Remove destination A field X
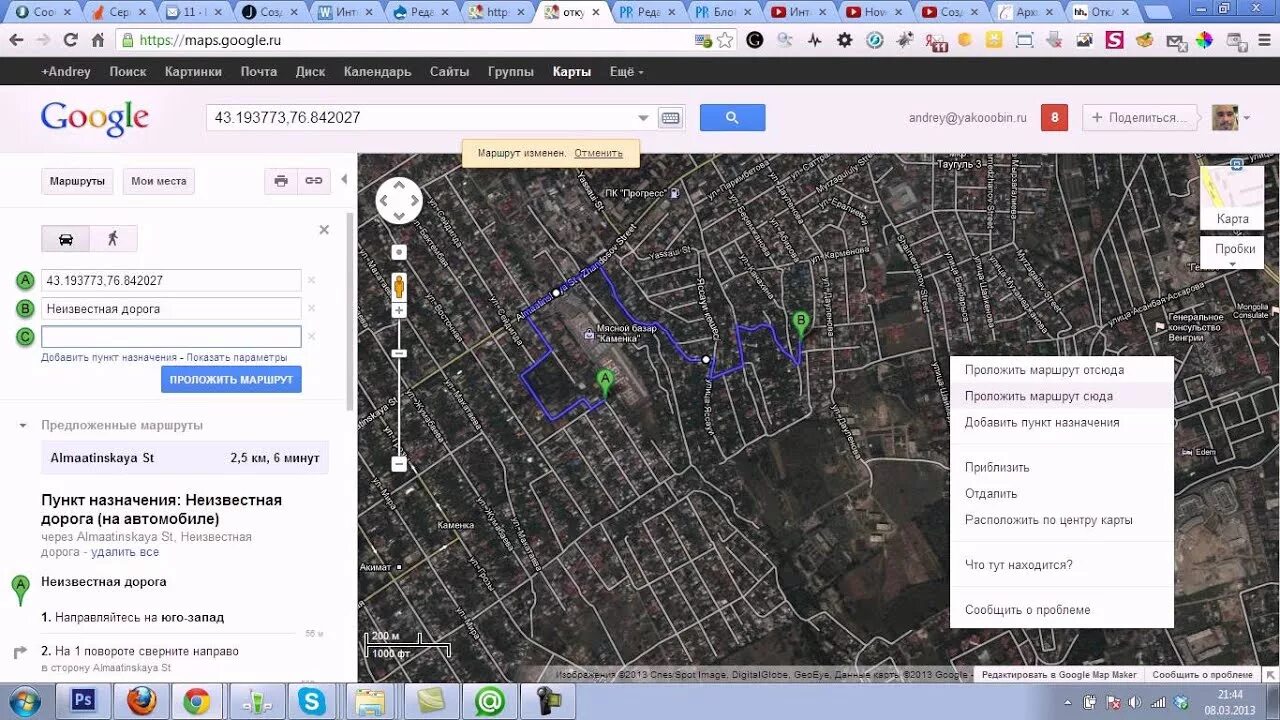Viewport: 1280px width, 720px height. pos(311,281)
